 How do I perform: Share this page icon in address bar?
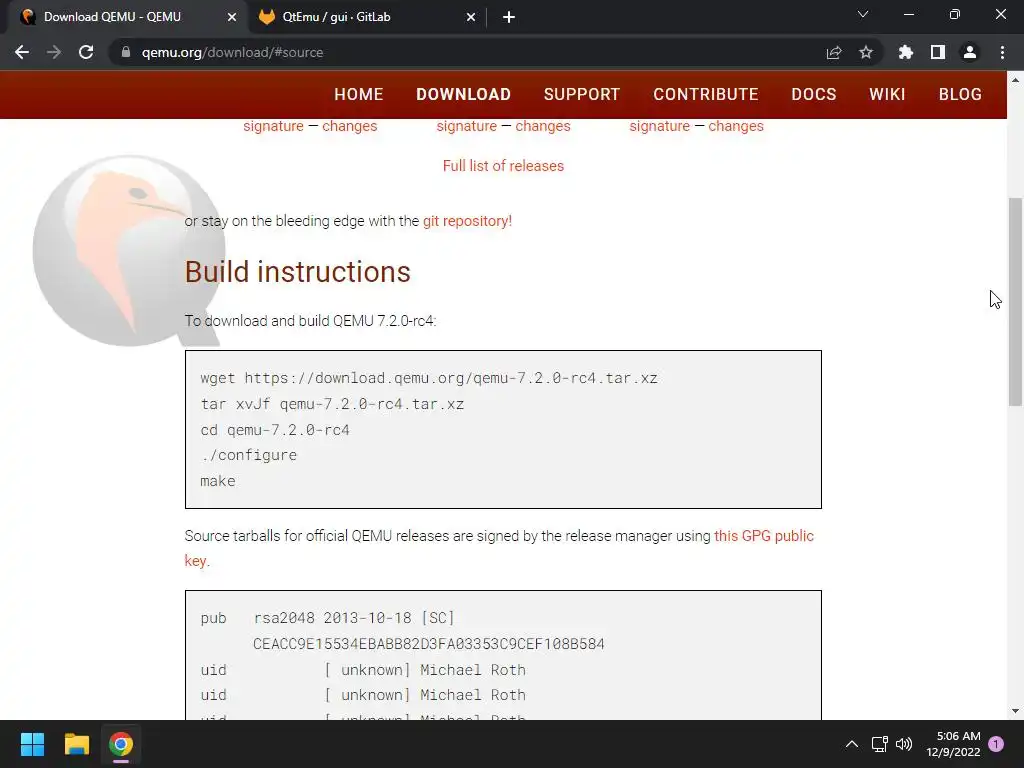[834, 52]
